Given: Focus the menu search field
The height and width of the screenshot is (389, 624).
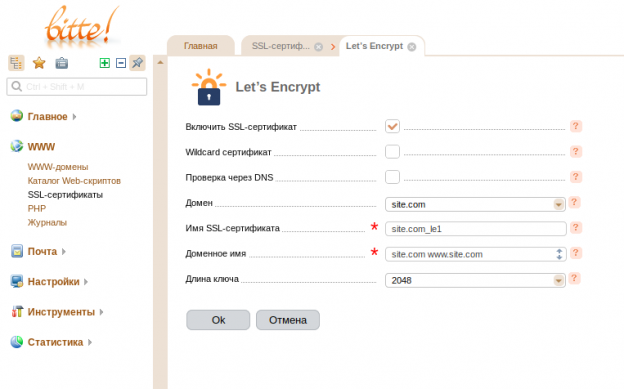Looking at the screenshot, I should pyautogui.click(x=77, y=87).
